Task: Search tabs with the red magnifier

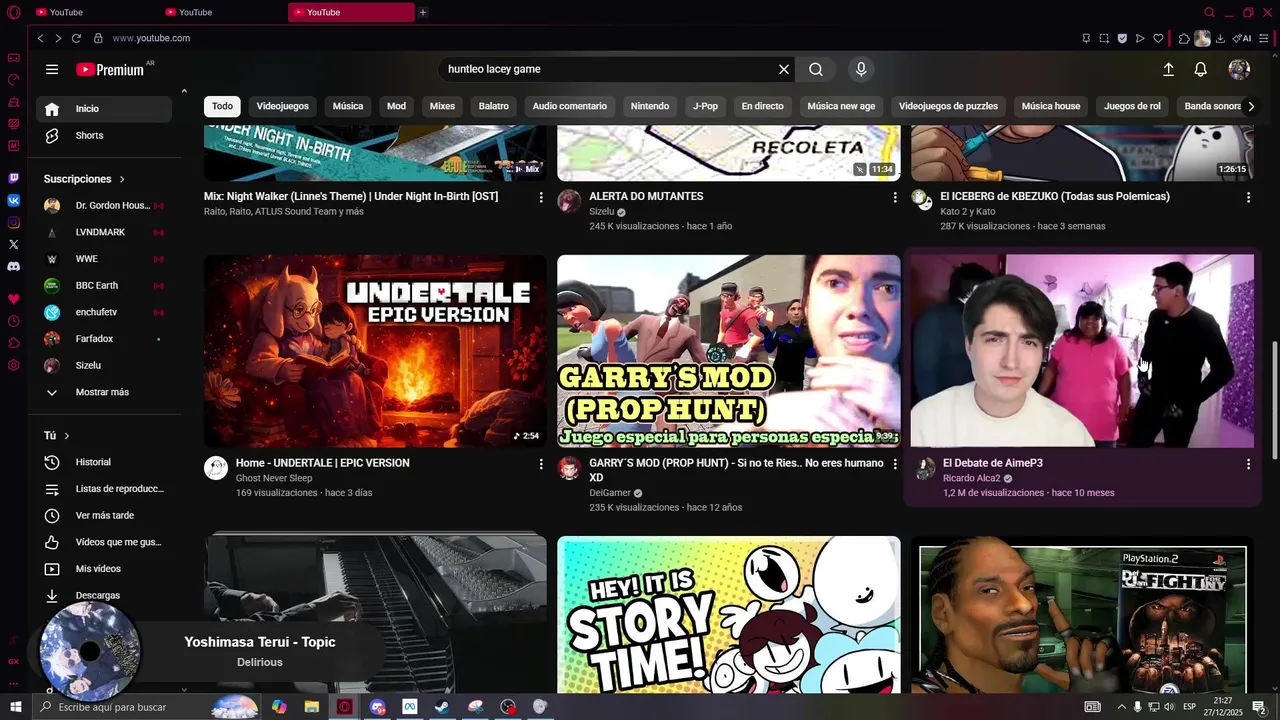Action: point(1209,12)
